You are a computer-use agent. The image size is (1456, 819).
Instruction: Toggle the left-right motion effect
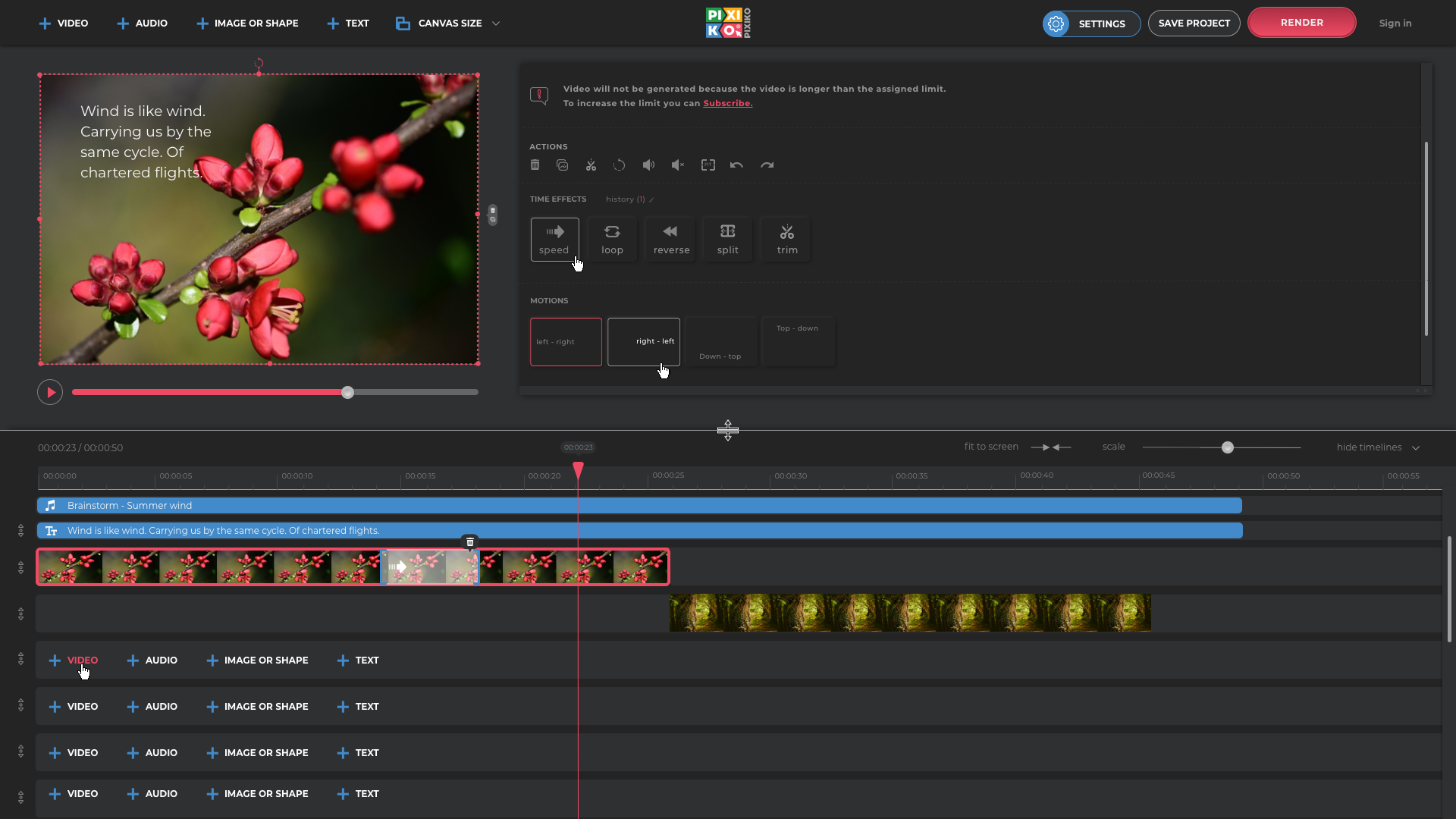tap(566, 341)
